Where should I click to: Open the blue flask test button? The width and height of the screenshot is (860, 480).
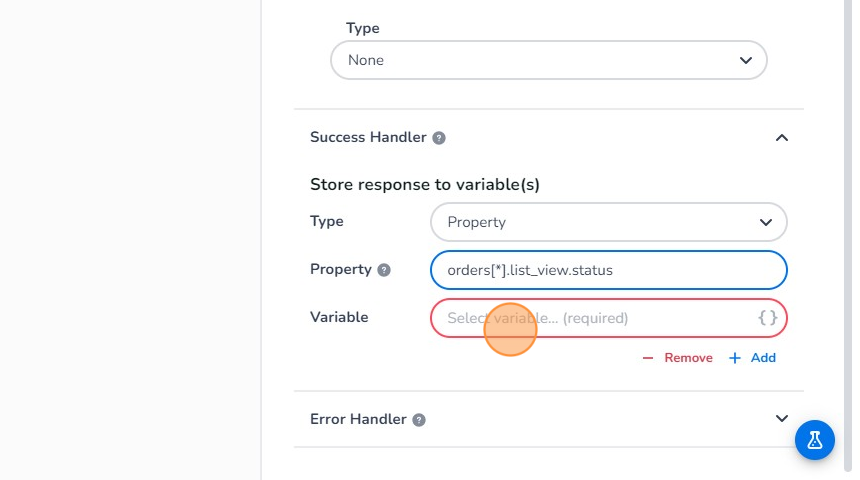pyautogui.click(x=814, y=439)
